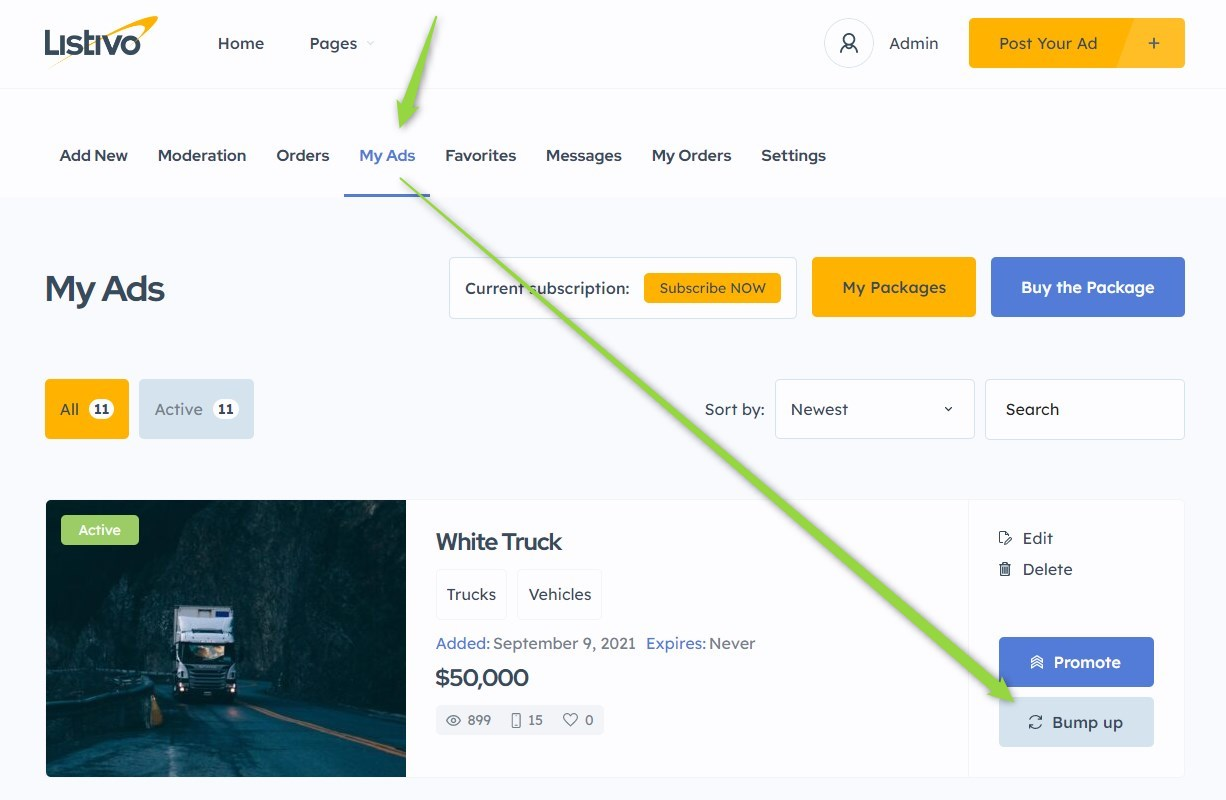Click the Subscribe NOW button
The height and width of the screenshot is (800, 1226).
pyautogui.click(x=713, y=288)
